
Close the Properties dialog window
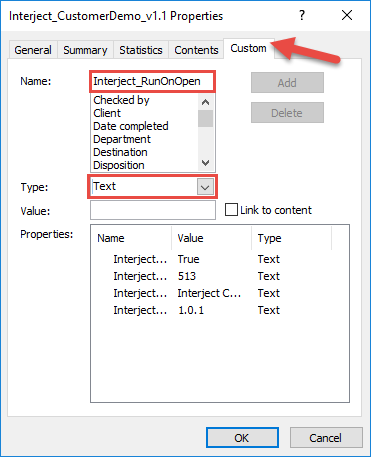click(x=347, y=15)
